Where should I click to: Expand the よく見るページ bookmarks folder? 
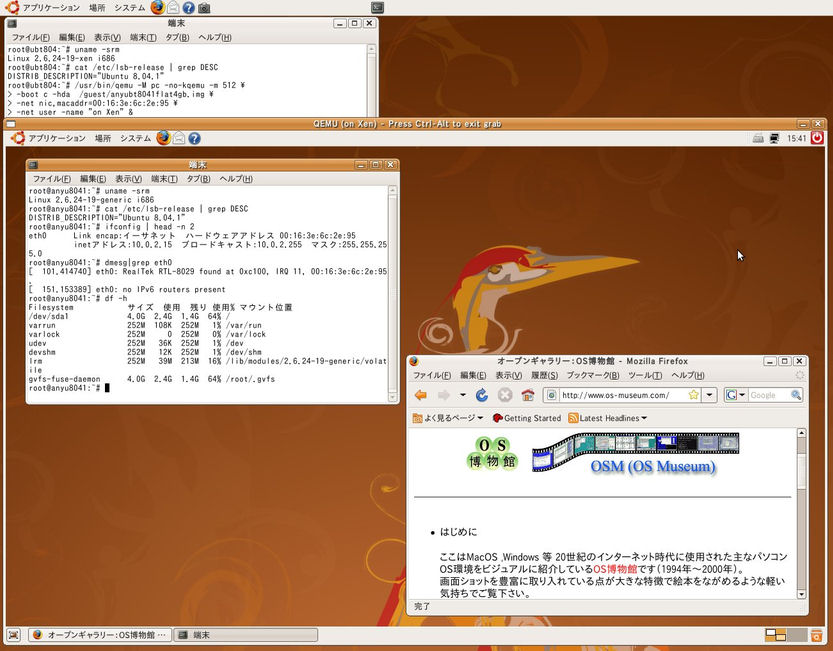pos(448,418)
